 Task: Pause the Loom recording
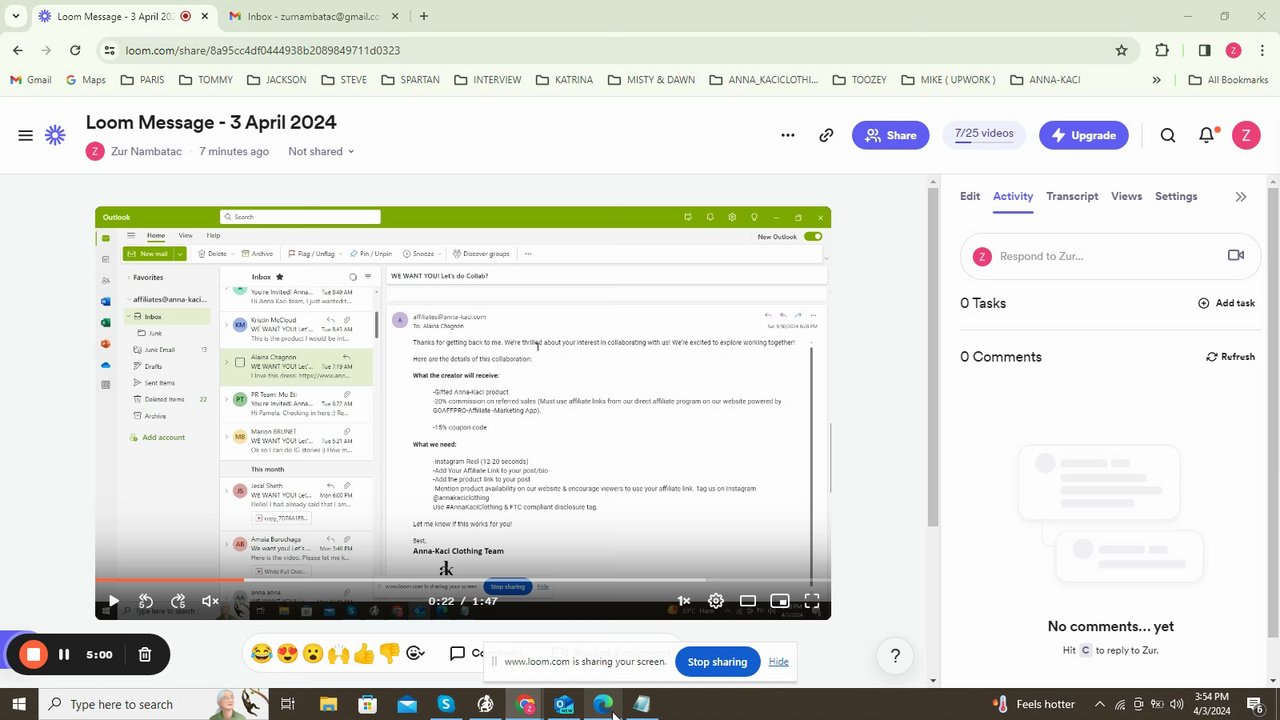[x=64, y=654]
